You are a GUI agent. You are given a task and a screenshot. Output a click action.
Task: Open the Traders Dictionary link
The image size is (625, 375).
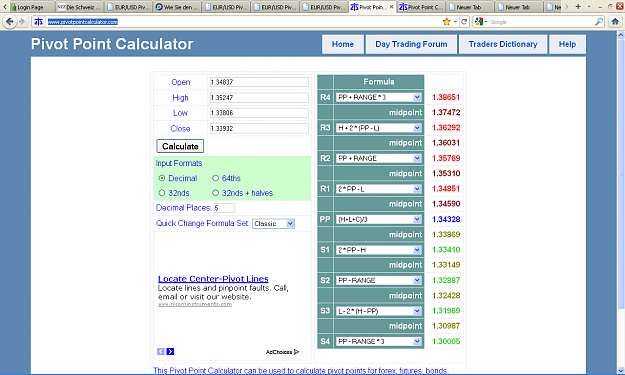click(503, 44)
